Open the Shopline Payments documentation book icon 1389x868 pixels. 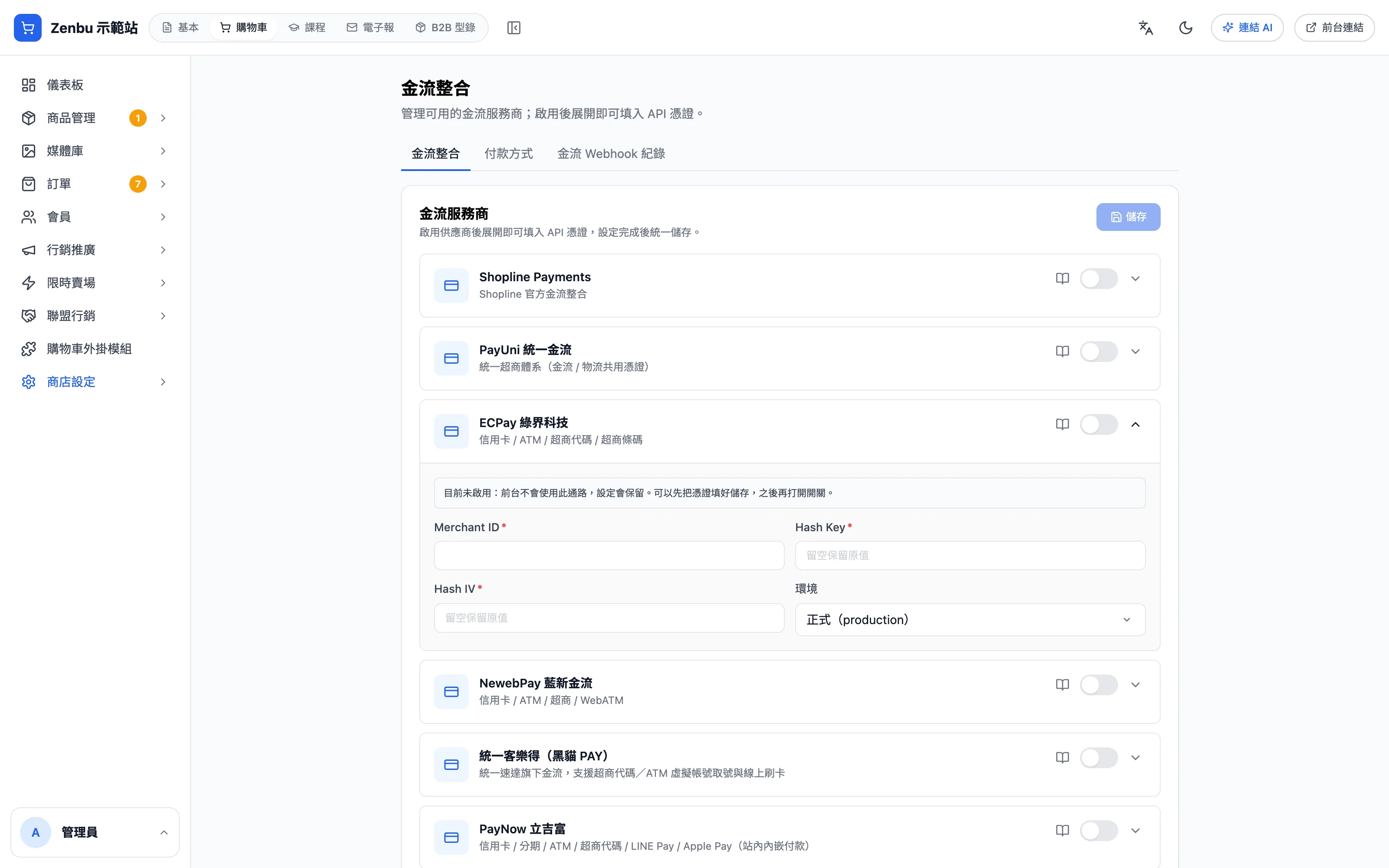1063,279
